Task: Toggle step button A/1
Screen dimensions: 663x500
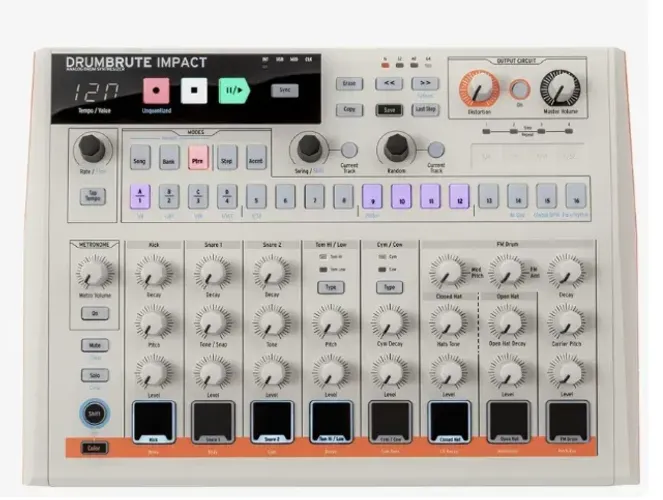Action: tap(140, 197)
